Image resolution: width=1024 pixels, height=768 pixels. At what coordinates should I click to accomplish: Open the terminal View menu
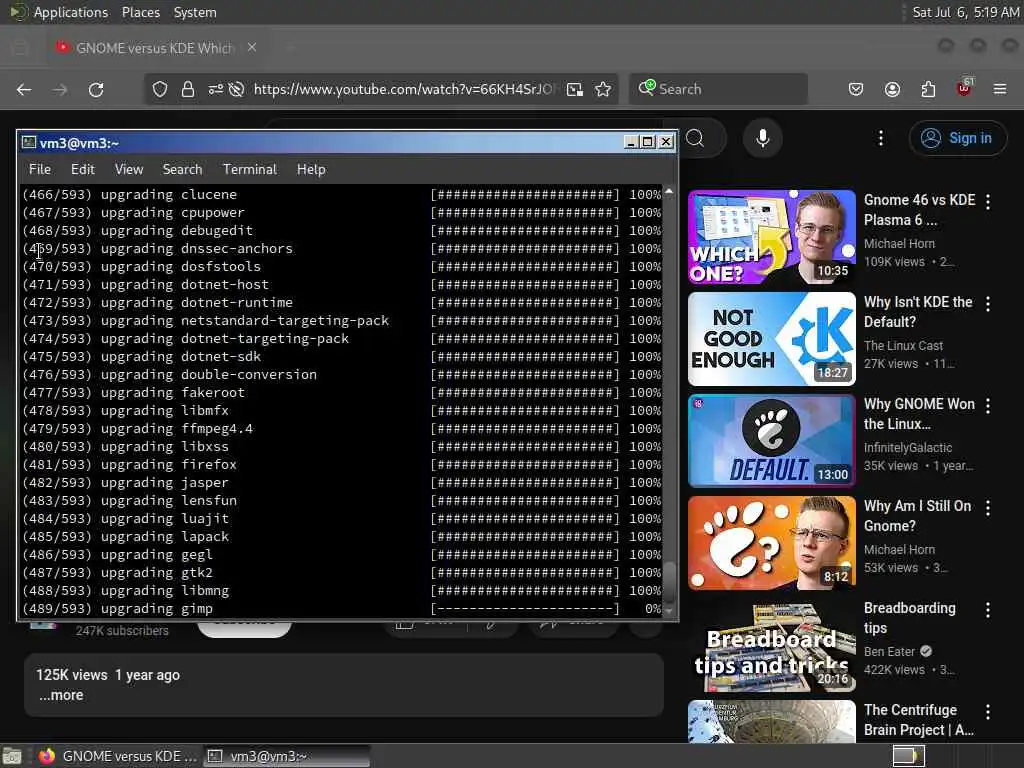click(x=129, y=169)
